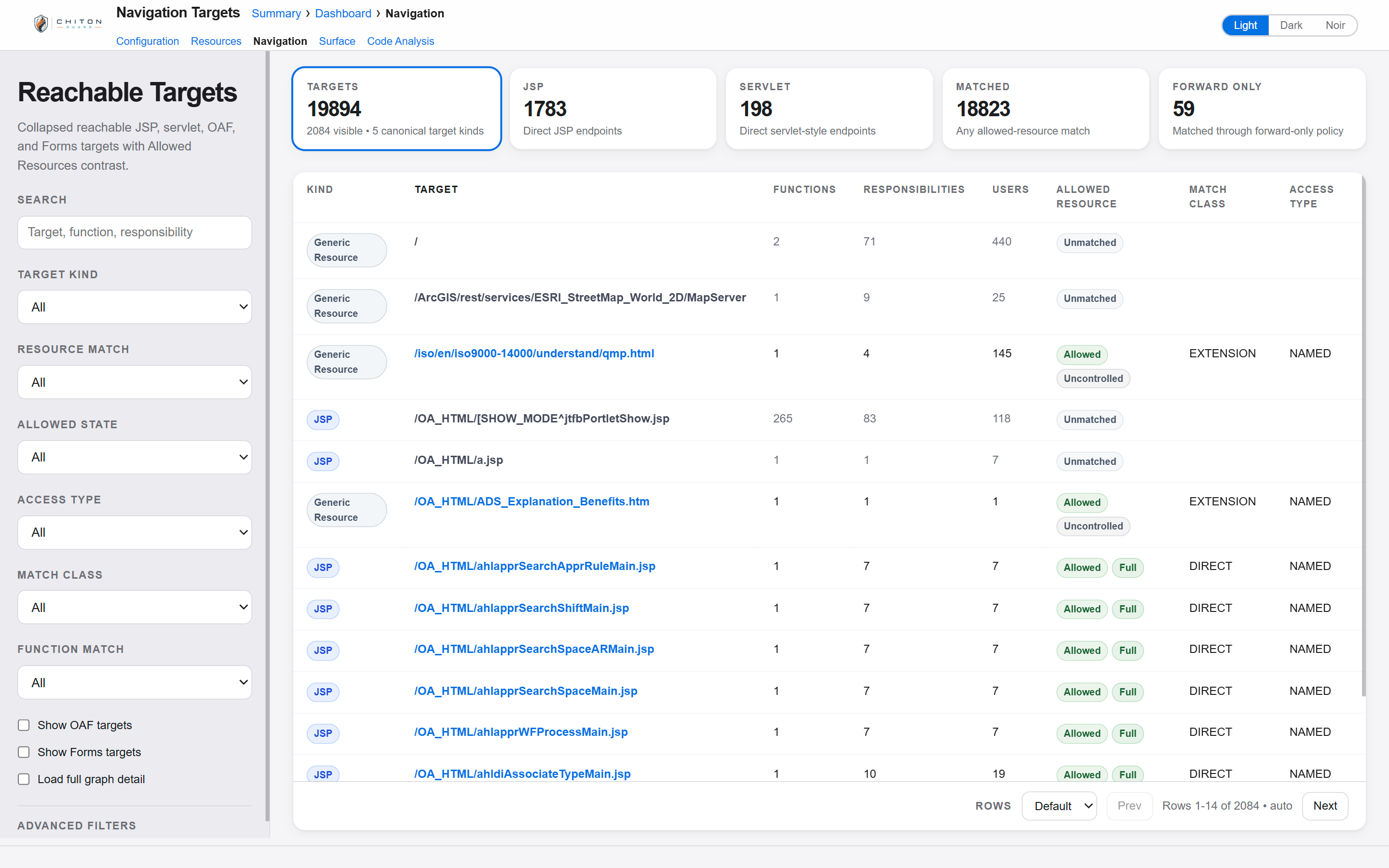Viewport: 1389px width, 868px height.
Task: Open the Code Analysis tab
Action: click(401, 41)
